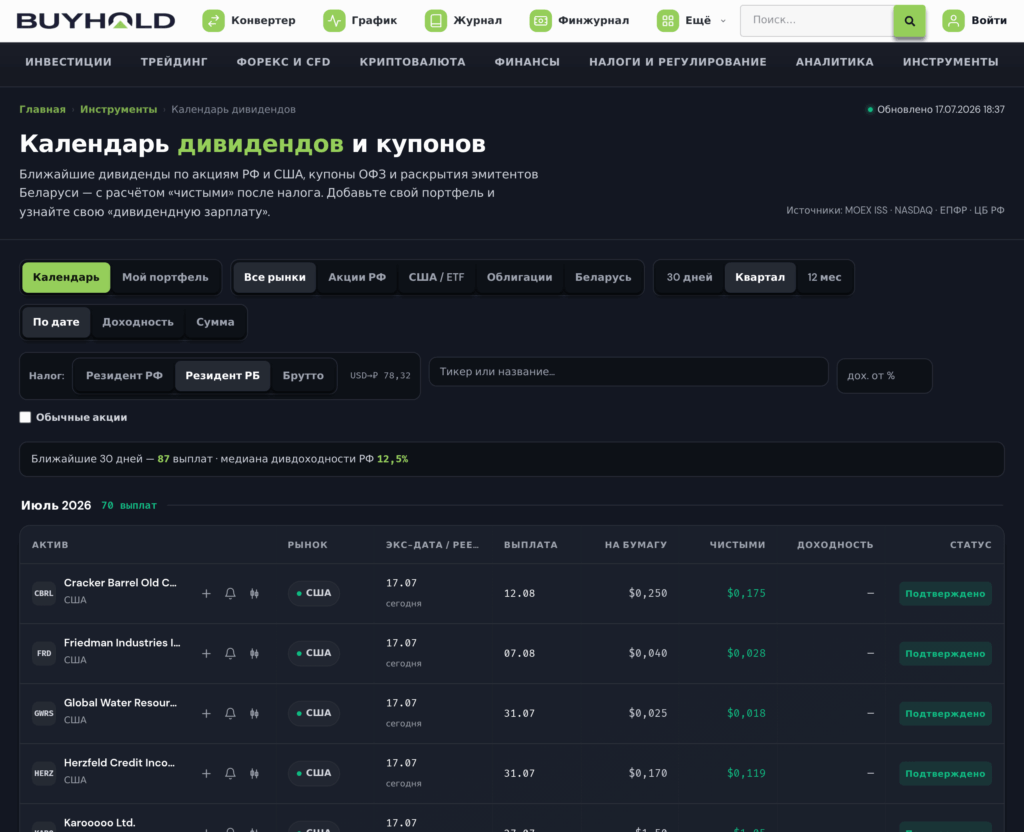Click the Войти login link

pyautogui.click(x=989, y=21)
